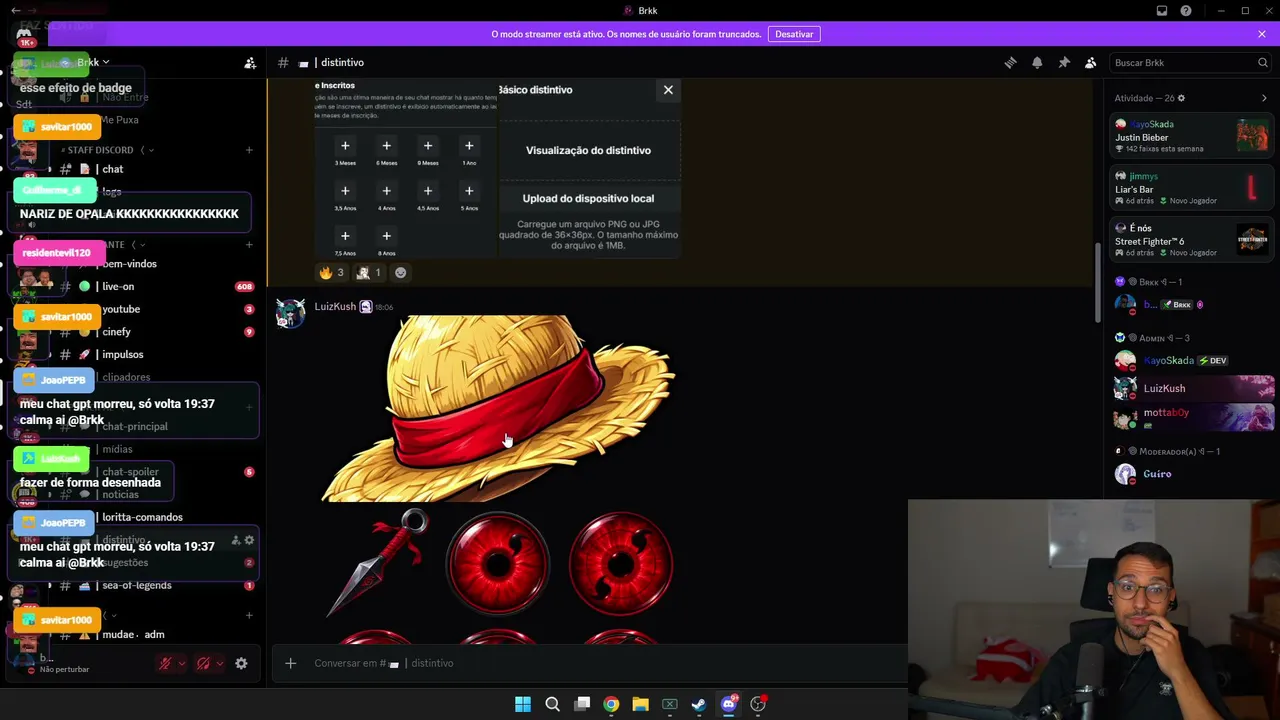Image resolution: width=1280 pixels, height=720 pixels.
Task: Open File Explorer from the taskbar
Action: [x=640, y=704]
